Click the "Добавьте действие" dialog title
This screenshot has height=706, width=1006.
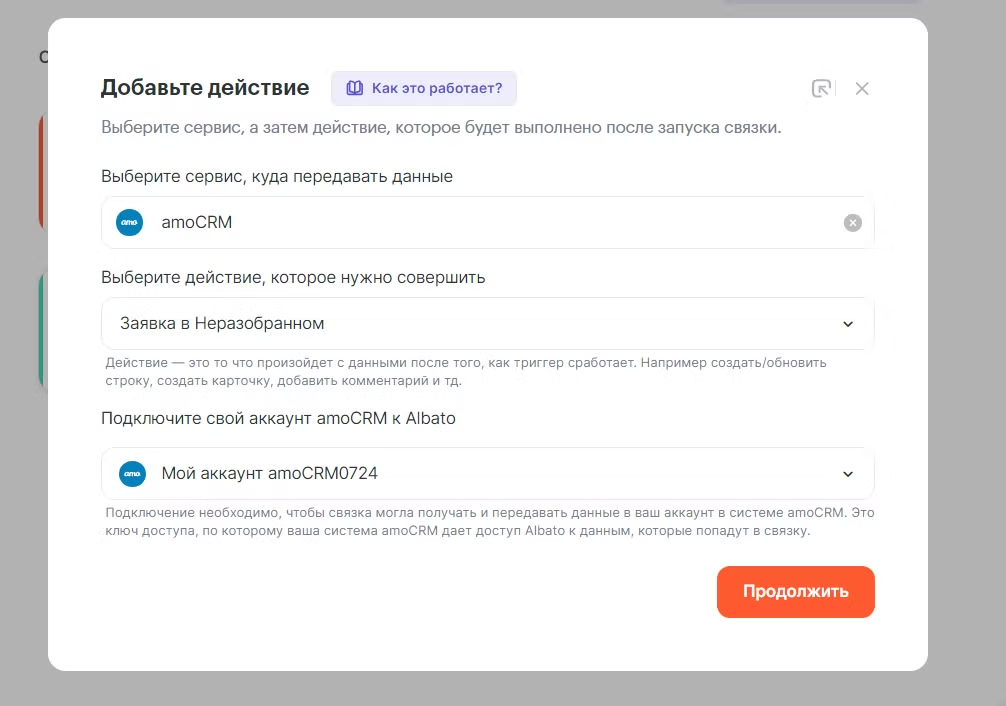click(x=205, y=88)
